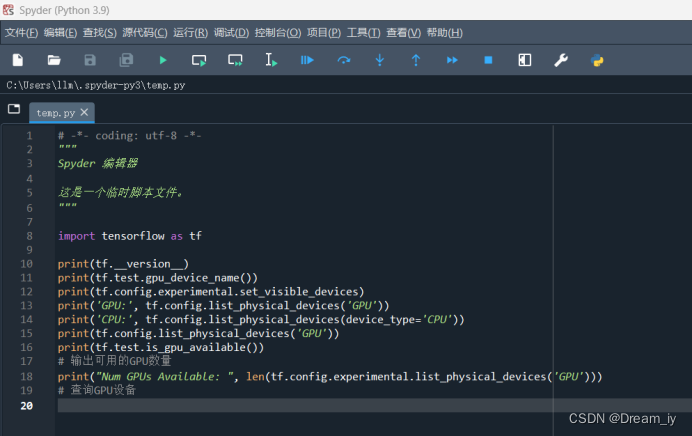This screenshot has width=692, height=436.
Task: Open a file with the folder icon
Action: (54, 60)
